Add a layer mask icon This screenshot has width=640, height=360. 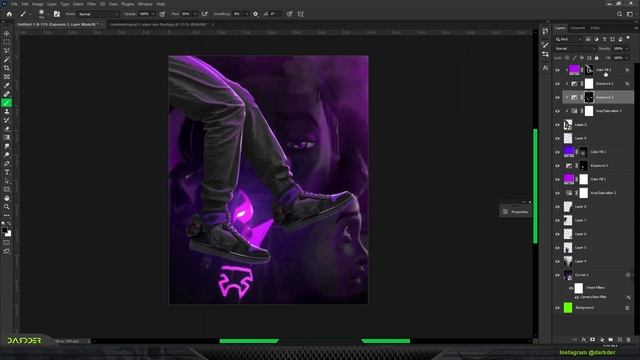click(x=593, y=340)
